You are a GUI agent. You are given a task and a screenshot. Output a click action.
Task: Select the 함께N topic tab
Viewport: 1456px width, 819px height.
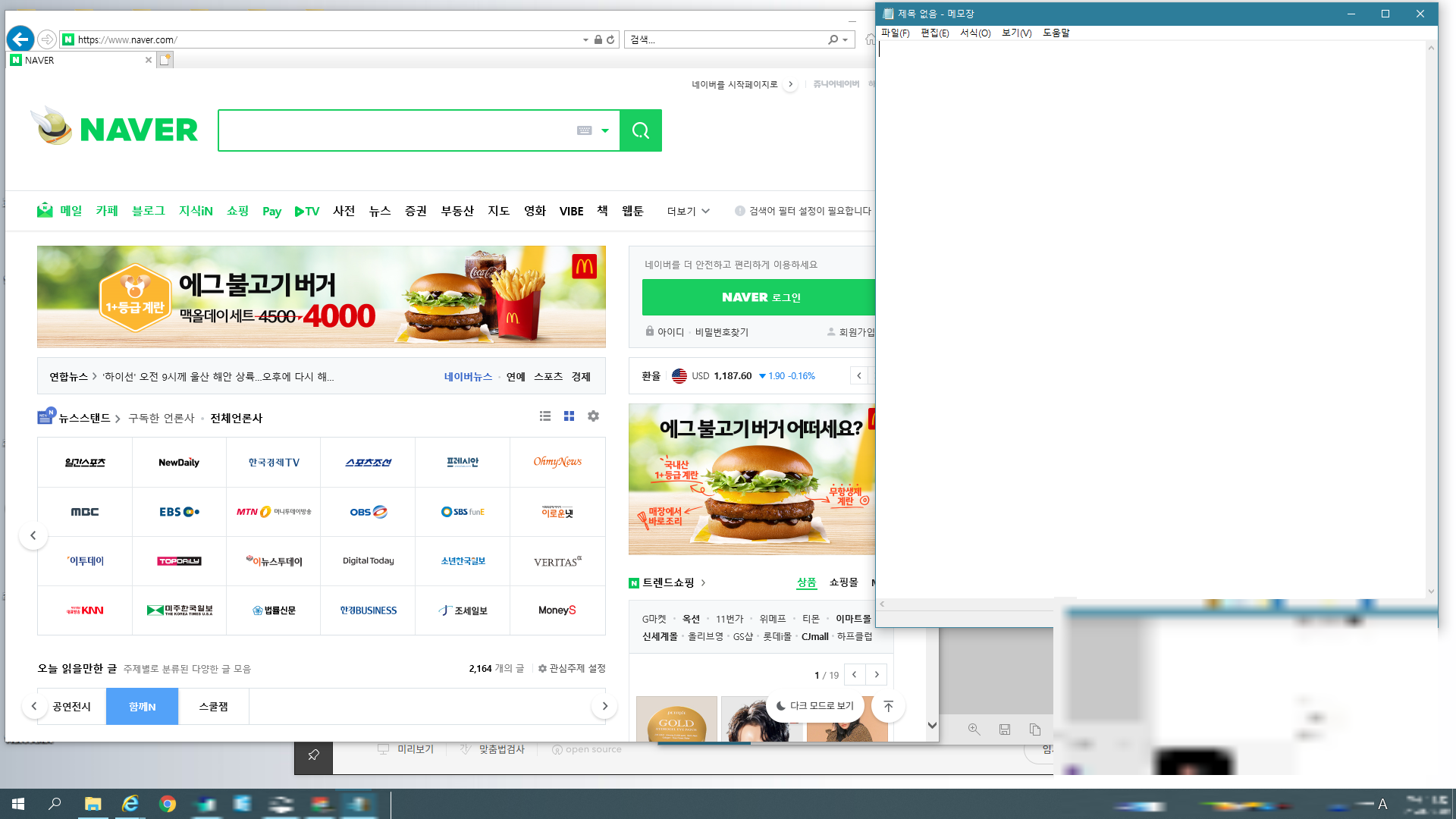[x=142, y=706]
